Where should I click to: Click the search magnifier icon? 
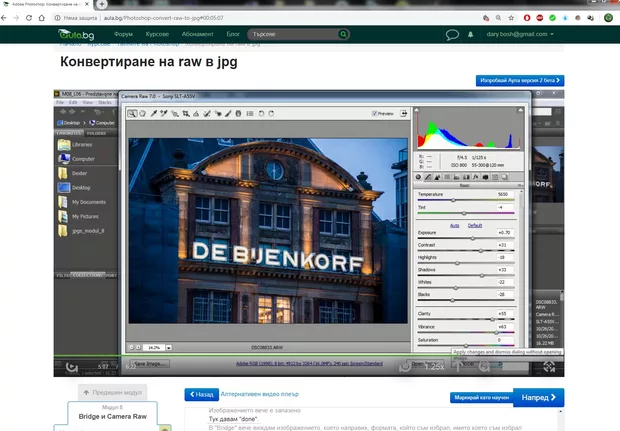(x=345, y=34)
